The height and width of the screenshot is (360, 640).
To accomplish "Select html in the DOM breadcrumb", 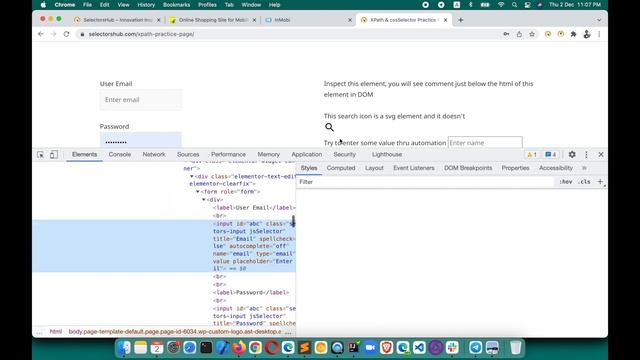I will (x=56, y=332).
